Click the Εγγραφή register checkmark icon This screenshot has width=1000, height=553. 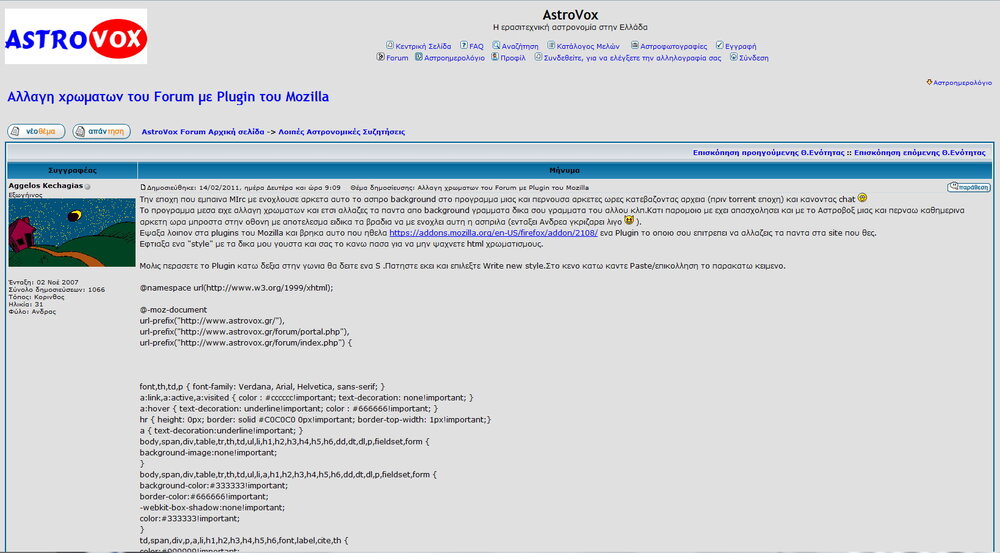719,45
